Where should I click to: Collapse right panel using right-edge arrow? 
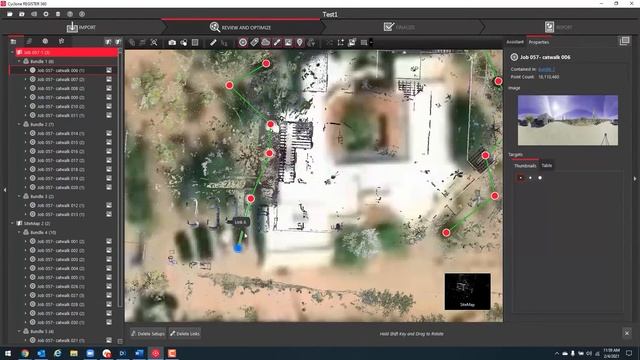click(x=635, y=179)
